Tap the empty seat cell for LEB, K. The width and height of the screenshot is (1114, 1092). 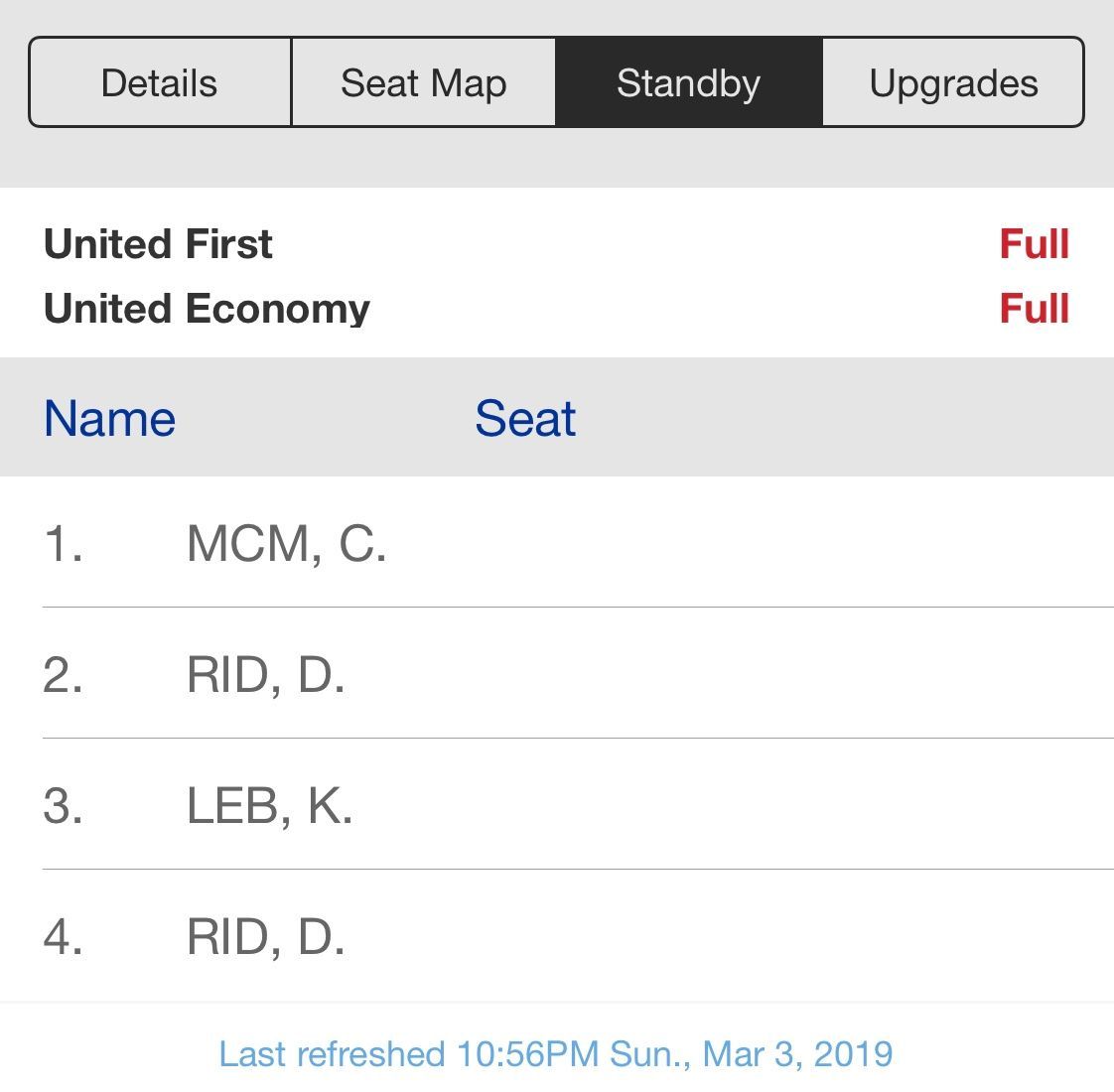[x=525, y=805]
